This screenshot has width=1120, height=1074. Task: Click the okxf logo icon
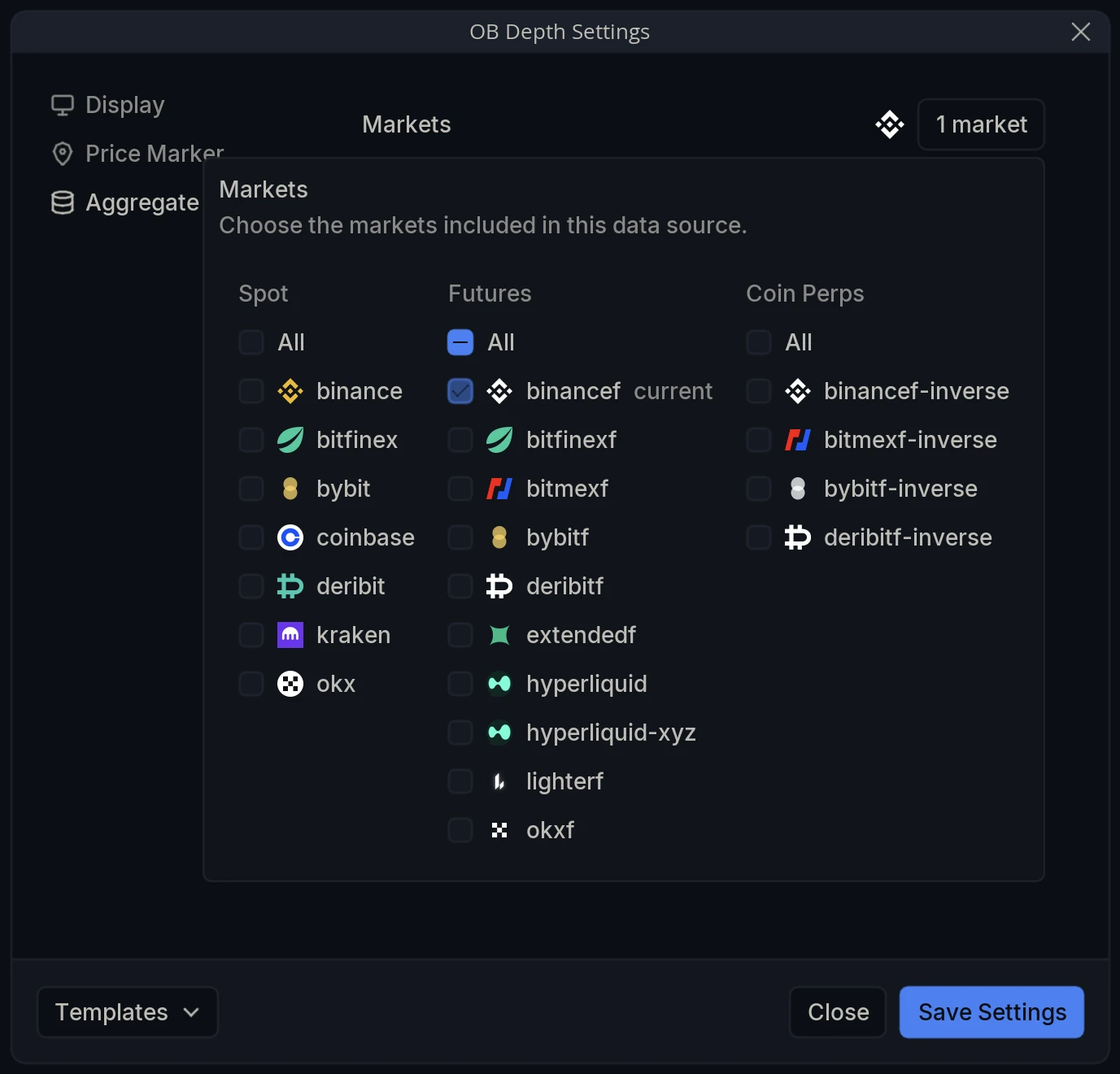499,830
